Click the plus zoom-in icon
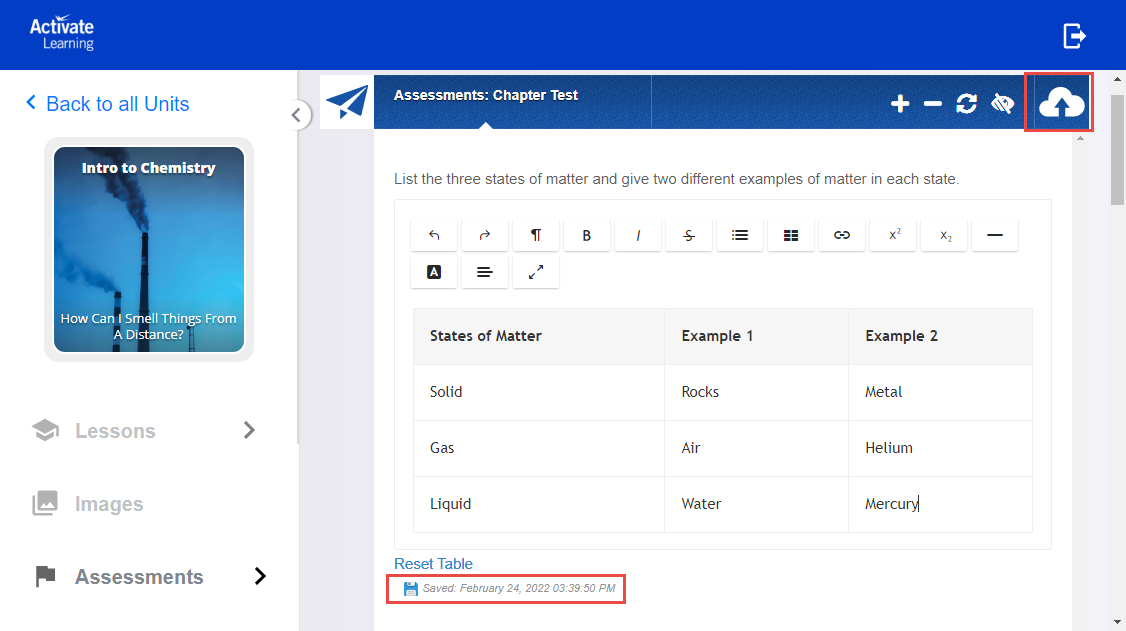 (900, 103)
